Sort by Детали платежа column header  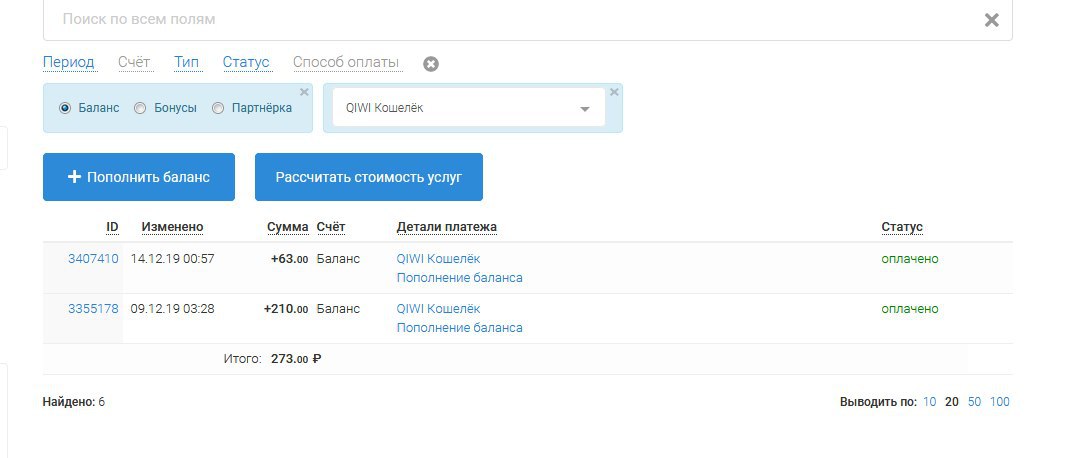tap(446, 227)
